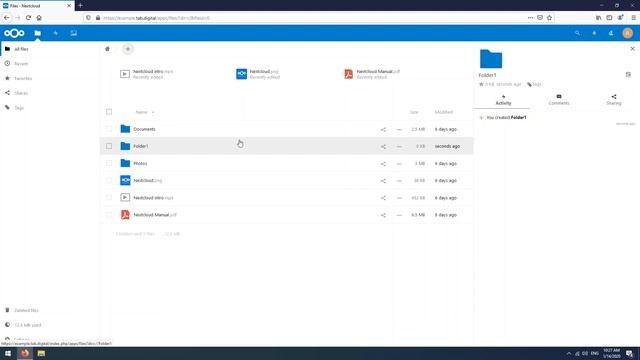
Task: Tick the checkbox for Folder1
Action: coord(109,146)
